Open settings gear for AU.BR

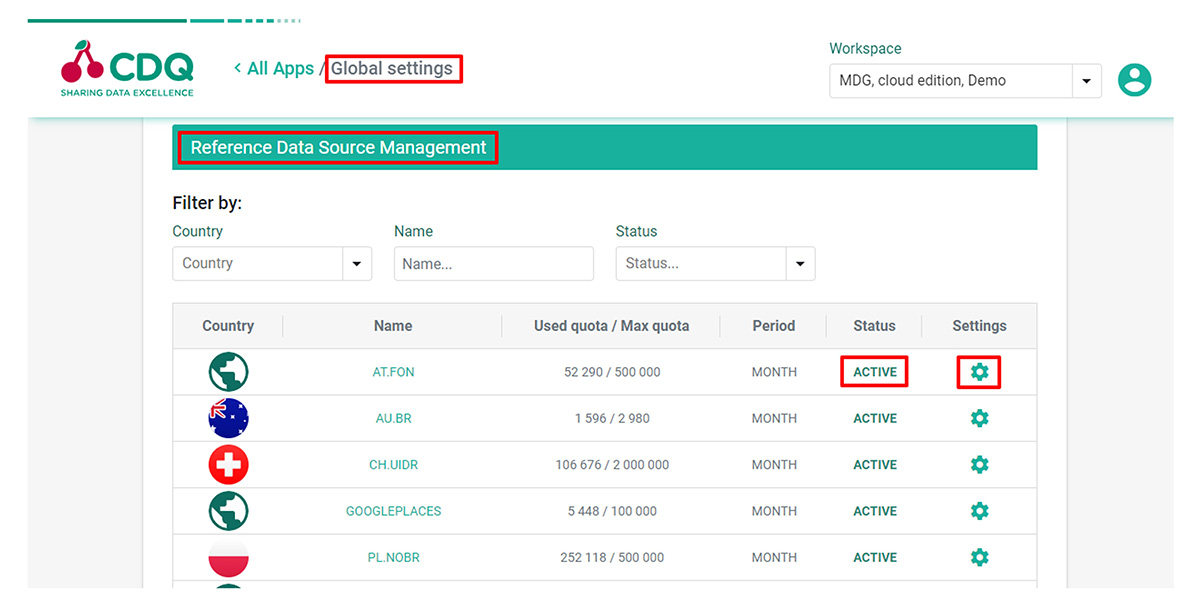click(979, 418)
